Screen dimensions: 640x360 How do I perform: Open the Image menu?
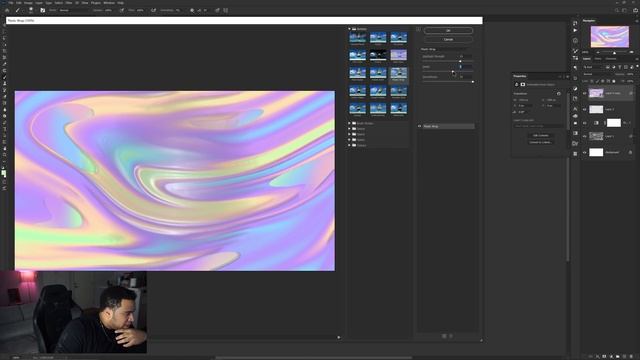click(x=28, y=3)
